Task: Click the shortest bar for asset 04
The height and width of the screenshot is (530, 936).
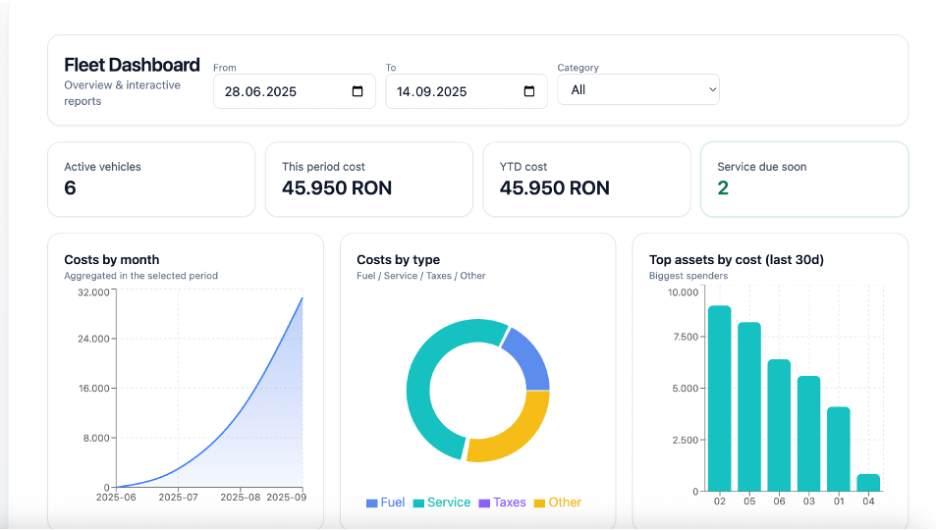Action: click(868, 482)
